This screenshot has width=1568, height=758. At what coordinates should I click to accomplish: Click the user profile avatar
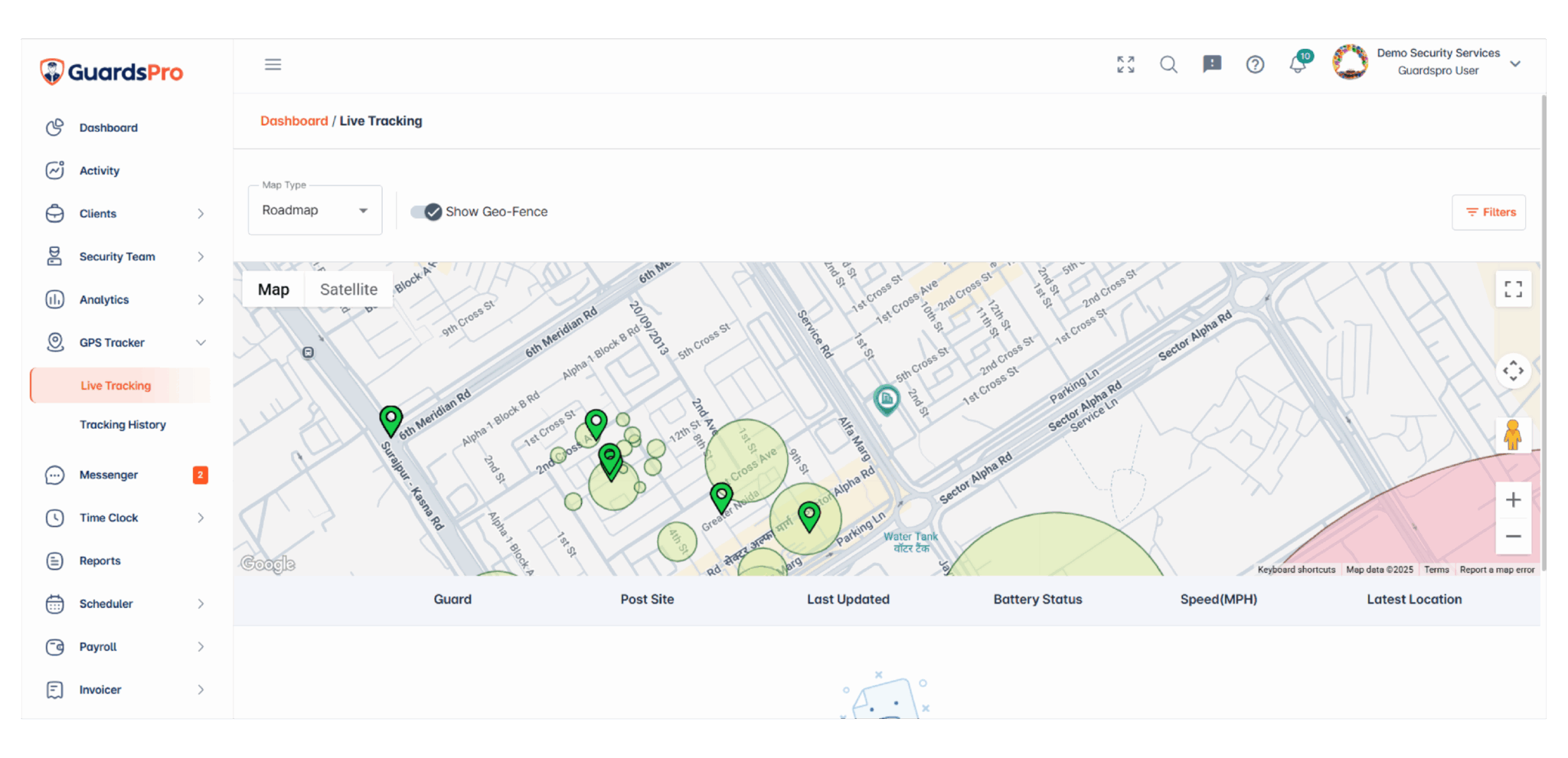1350,62
